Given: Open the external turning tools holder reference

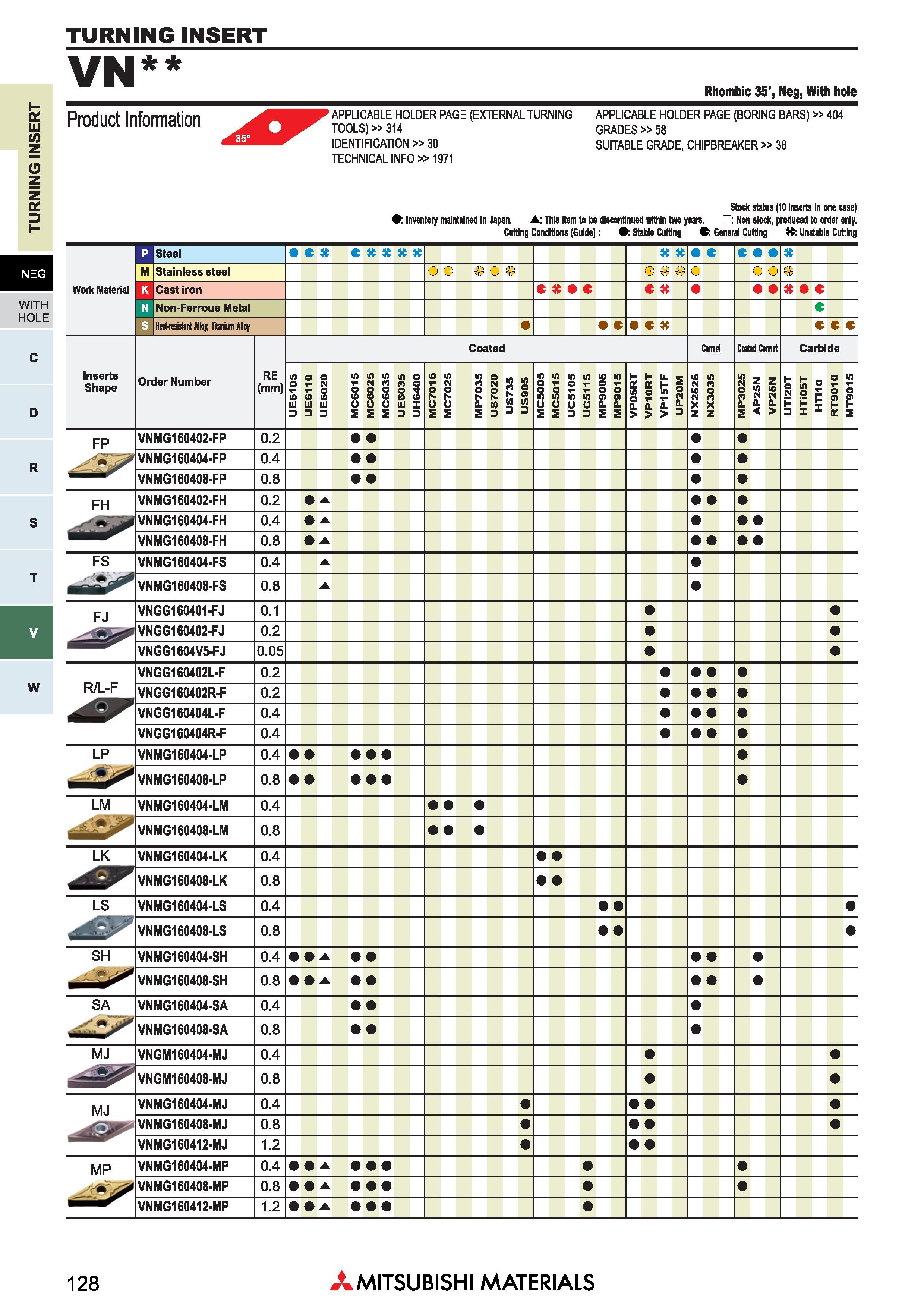Looking at the screenshot, I should point(452,122).
